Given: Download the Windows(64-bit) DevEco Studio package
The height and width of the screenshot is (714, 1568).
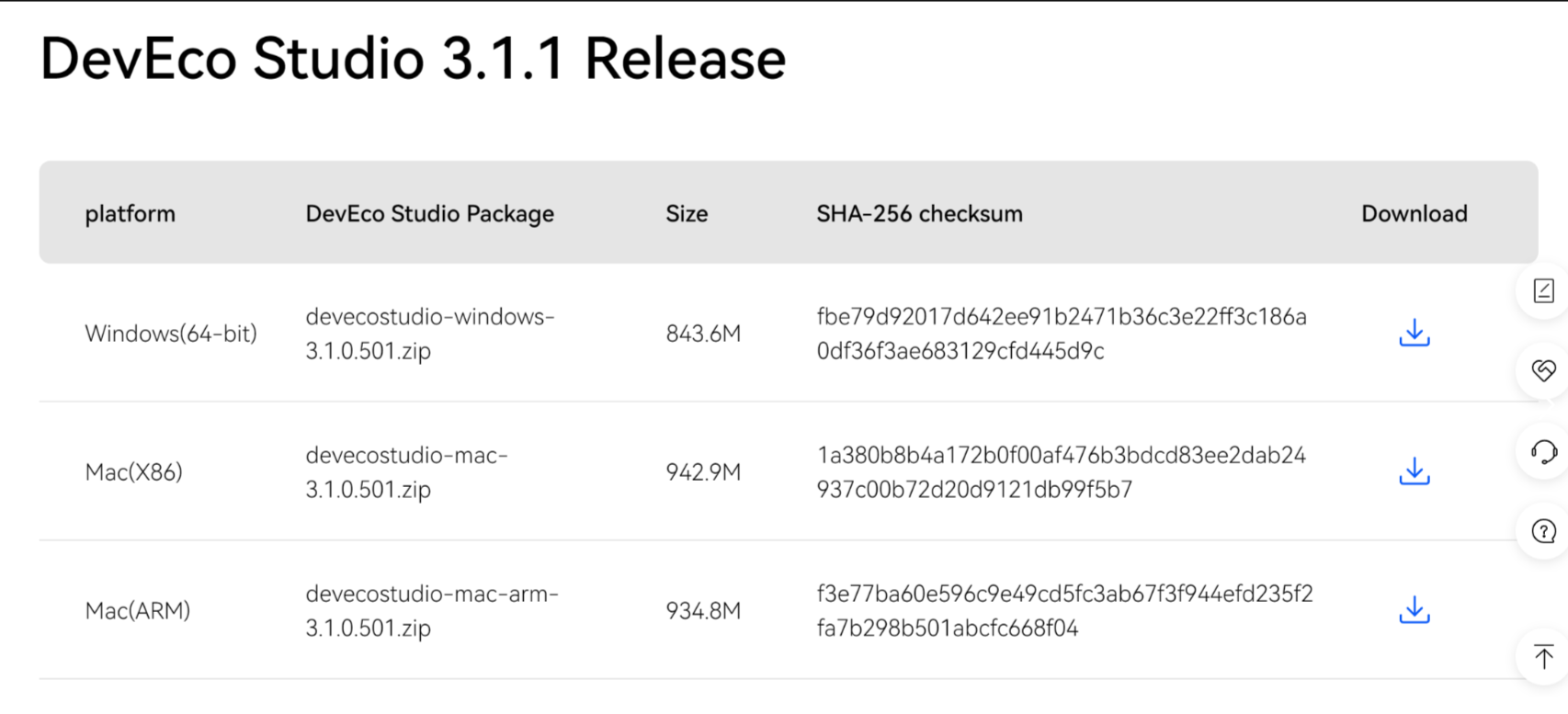Looking at the screenshot, I should (1414, 333).
